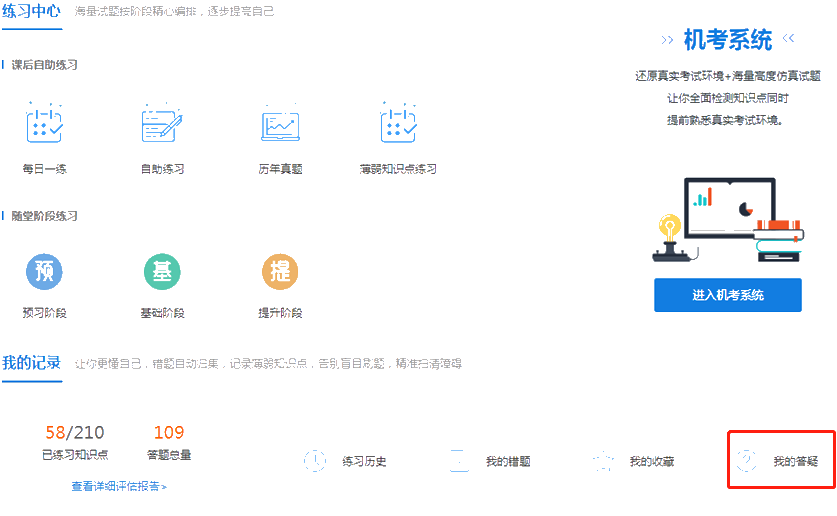Click the 历年真题 label

tap(280, 169)
